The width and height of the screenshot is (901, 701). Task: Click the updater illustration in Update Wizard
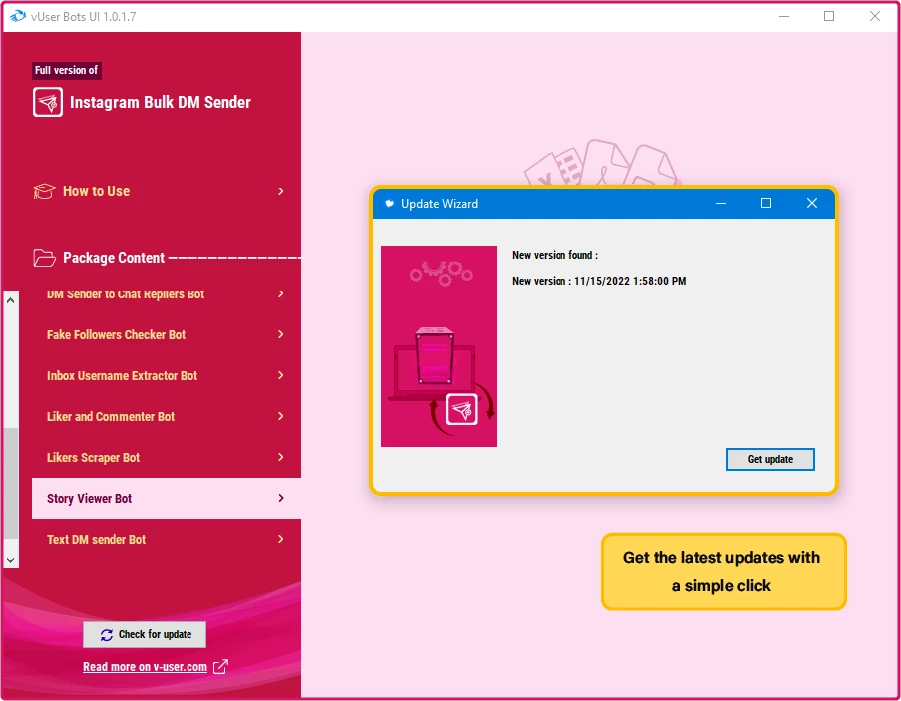439,346
